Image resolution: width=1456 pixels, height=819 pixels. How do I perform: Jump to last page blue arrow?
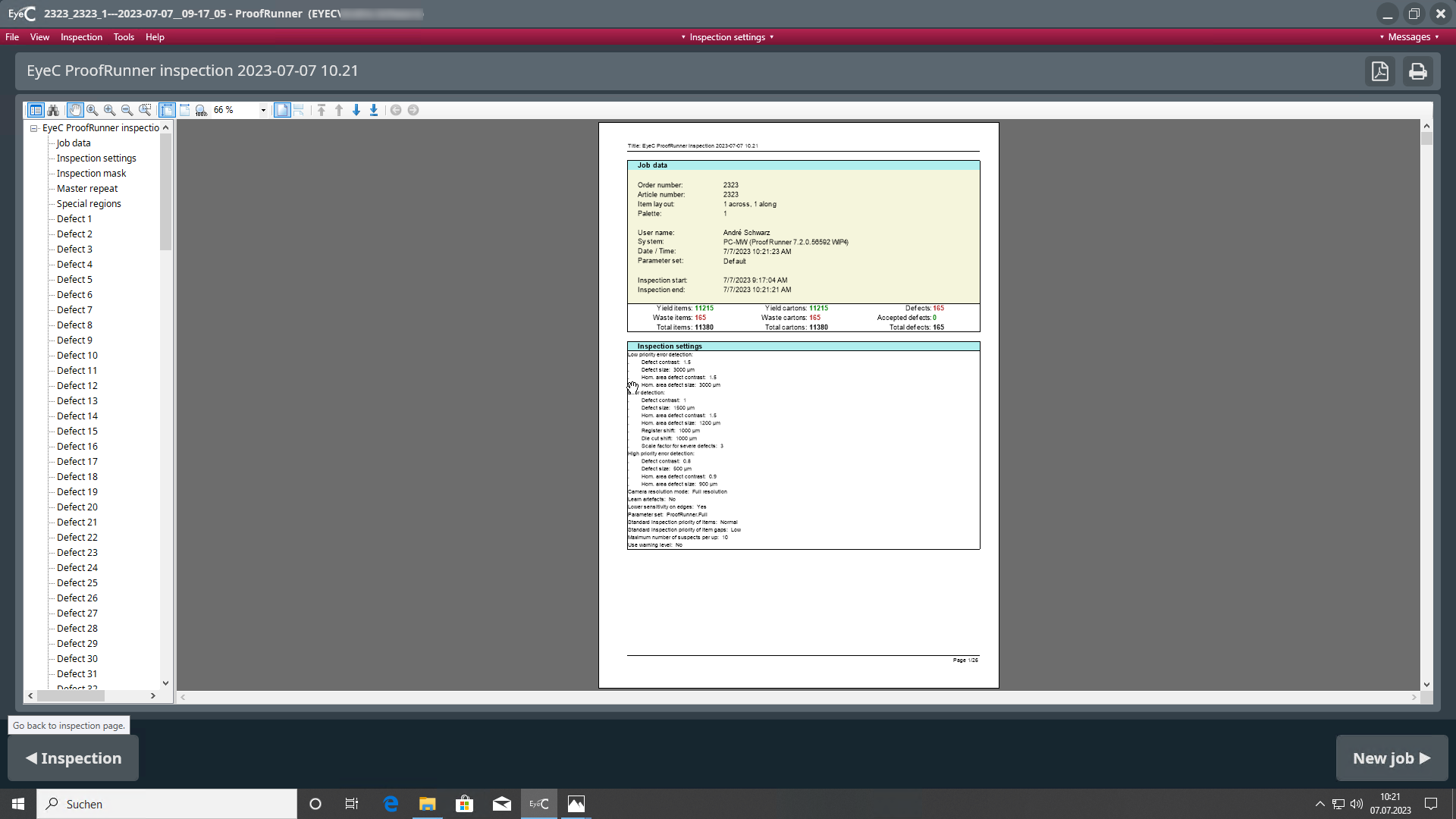[x=374, y=111]
